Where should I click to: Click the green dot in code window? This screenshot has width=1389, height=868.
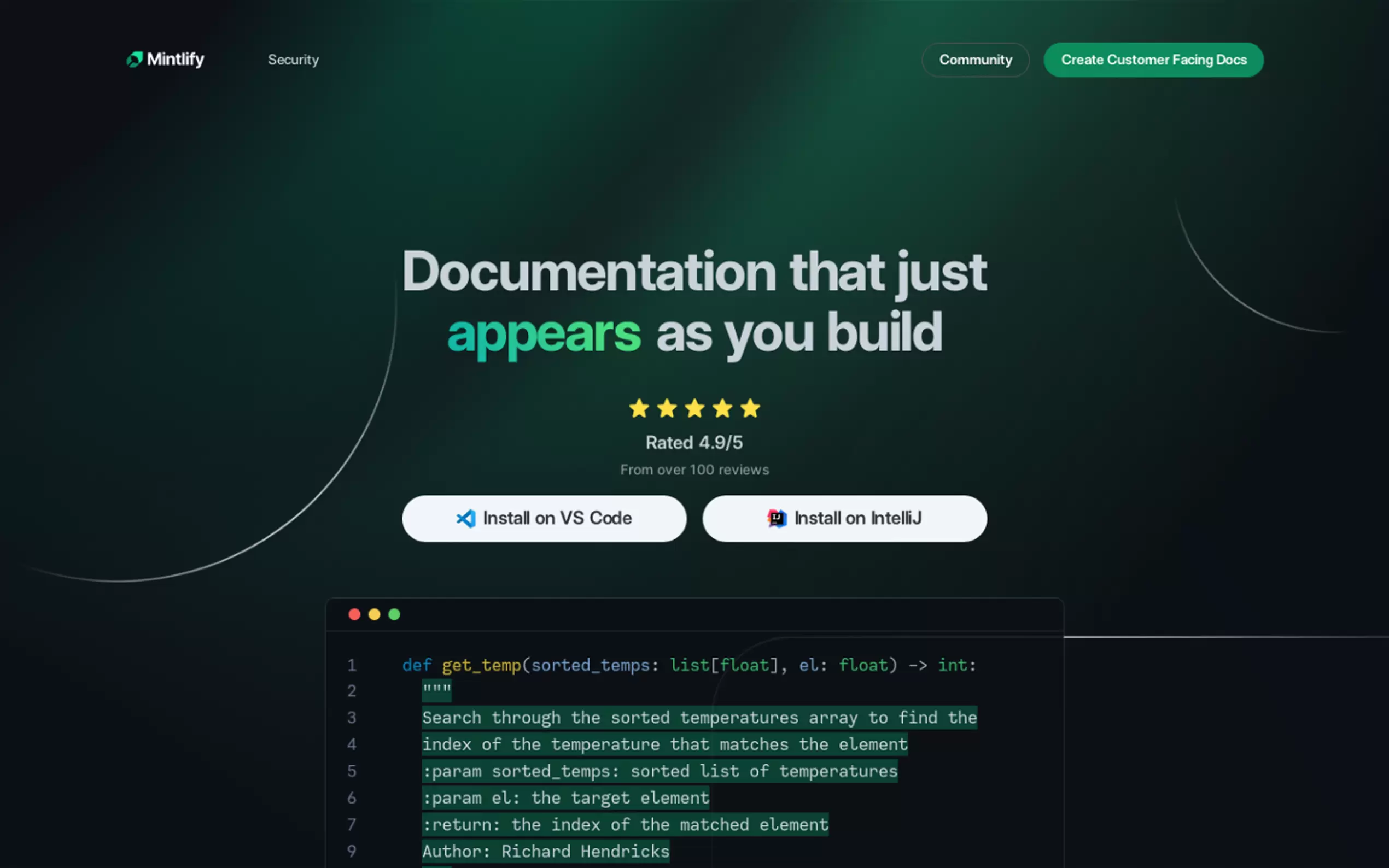click(x=394, y=614)
